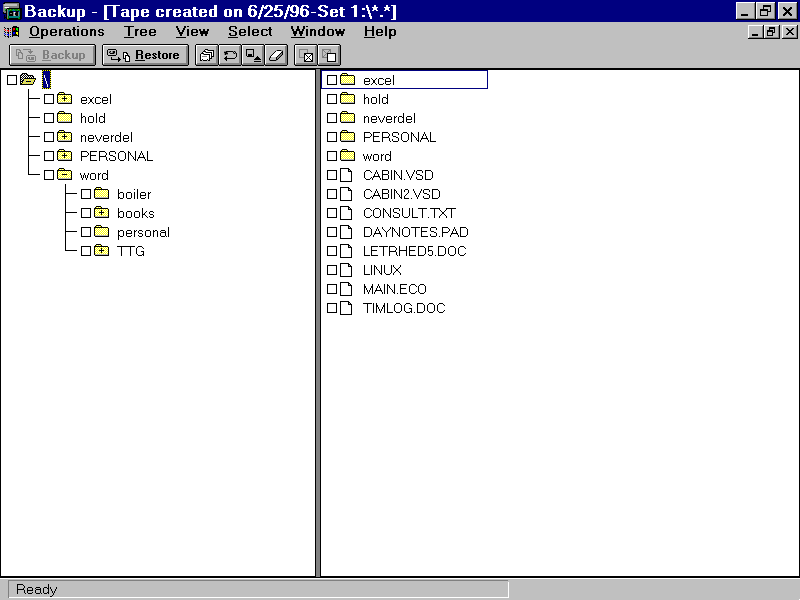Viewport: 800px width, 600px height.
Task: Click the Erase Tape eraser icon
Action: point(277,55)
